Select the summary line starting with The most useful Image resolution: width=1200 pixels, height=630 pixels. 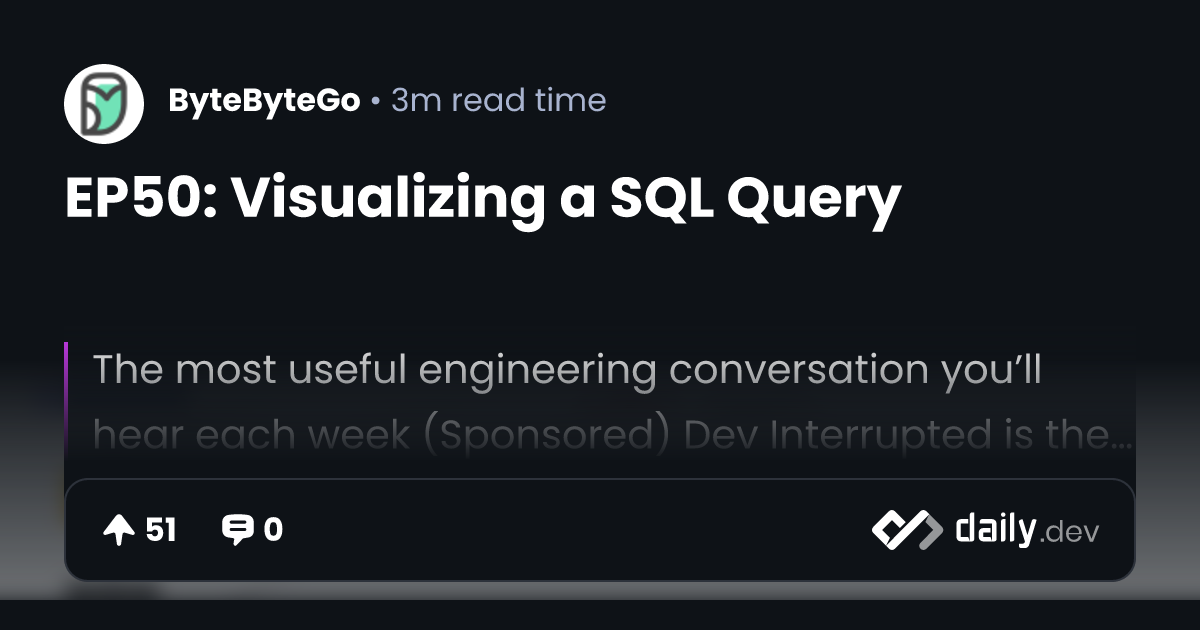(x=568, y=370)
